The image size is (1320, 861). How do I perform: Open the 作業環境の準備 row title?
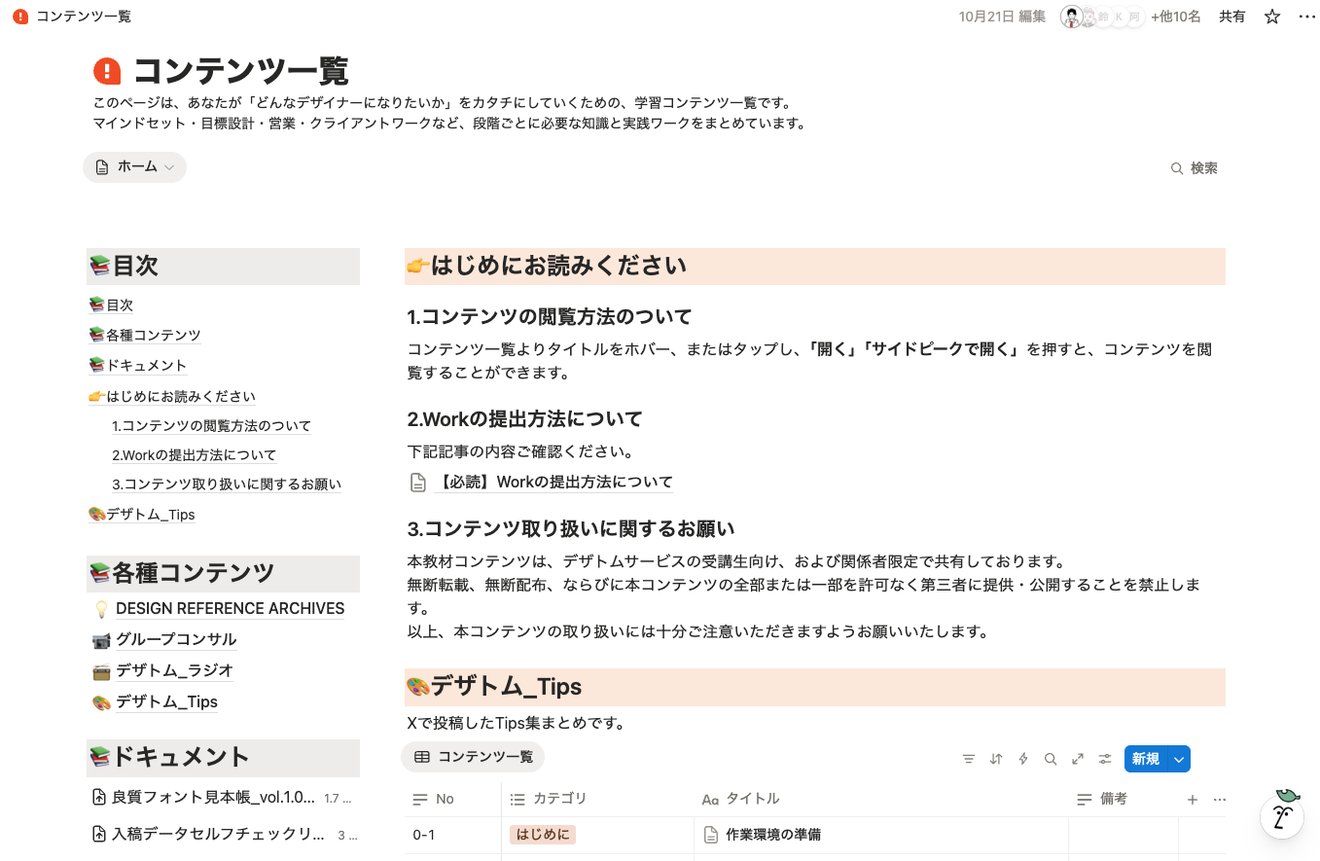(x=774, y=834)
